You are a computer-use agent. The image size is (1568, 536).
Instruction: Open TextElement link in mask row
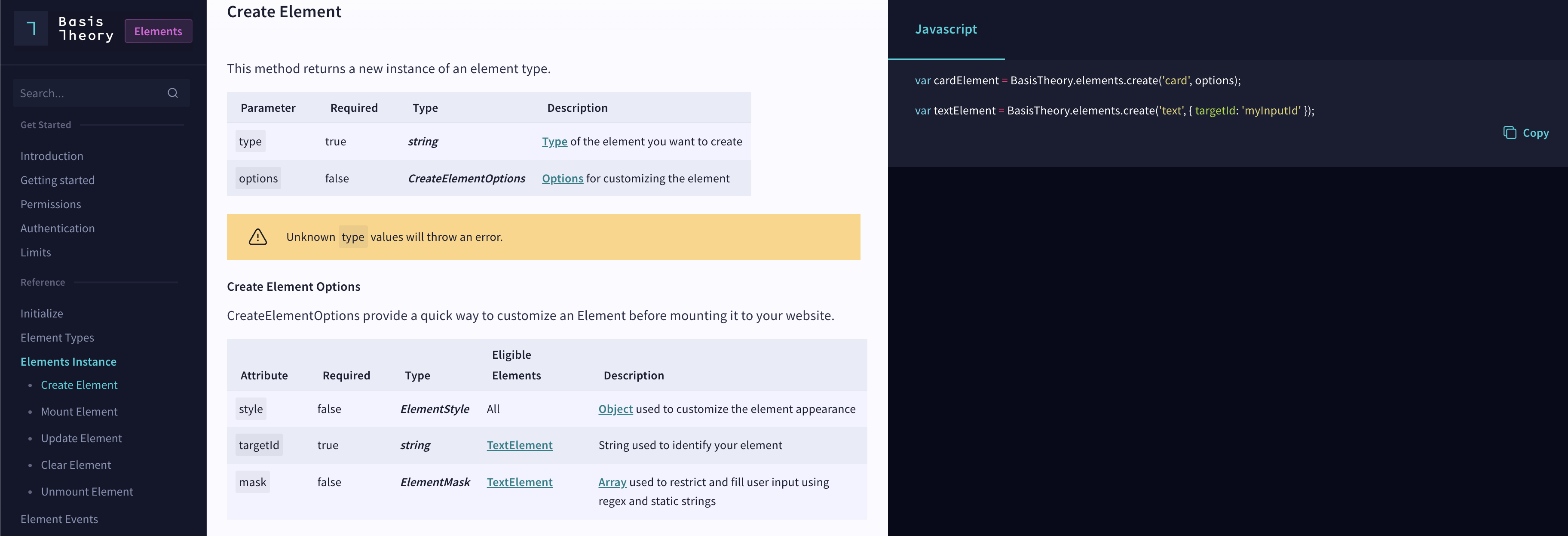(519, 482)
